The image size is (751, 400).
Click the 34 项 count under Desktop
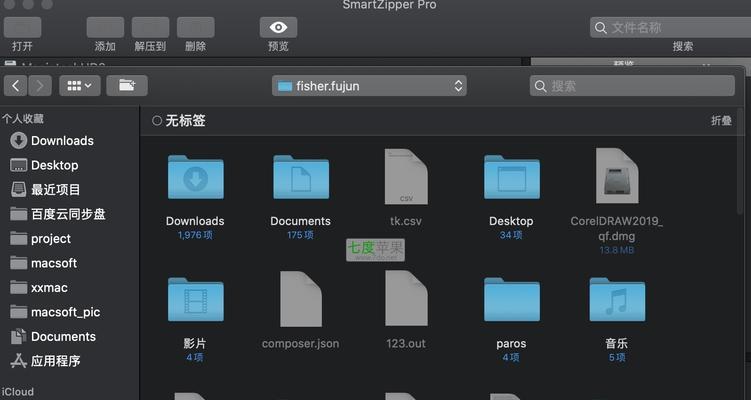(x=511, y=235)
